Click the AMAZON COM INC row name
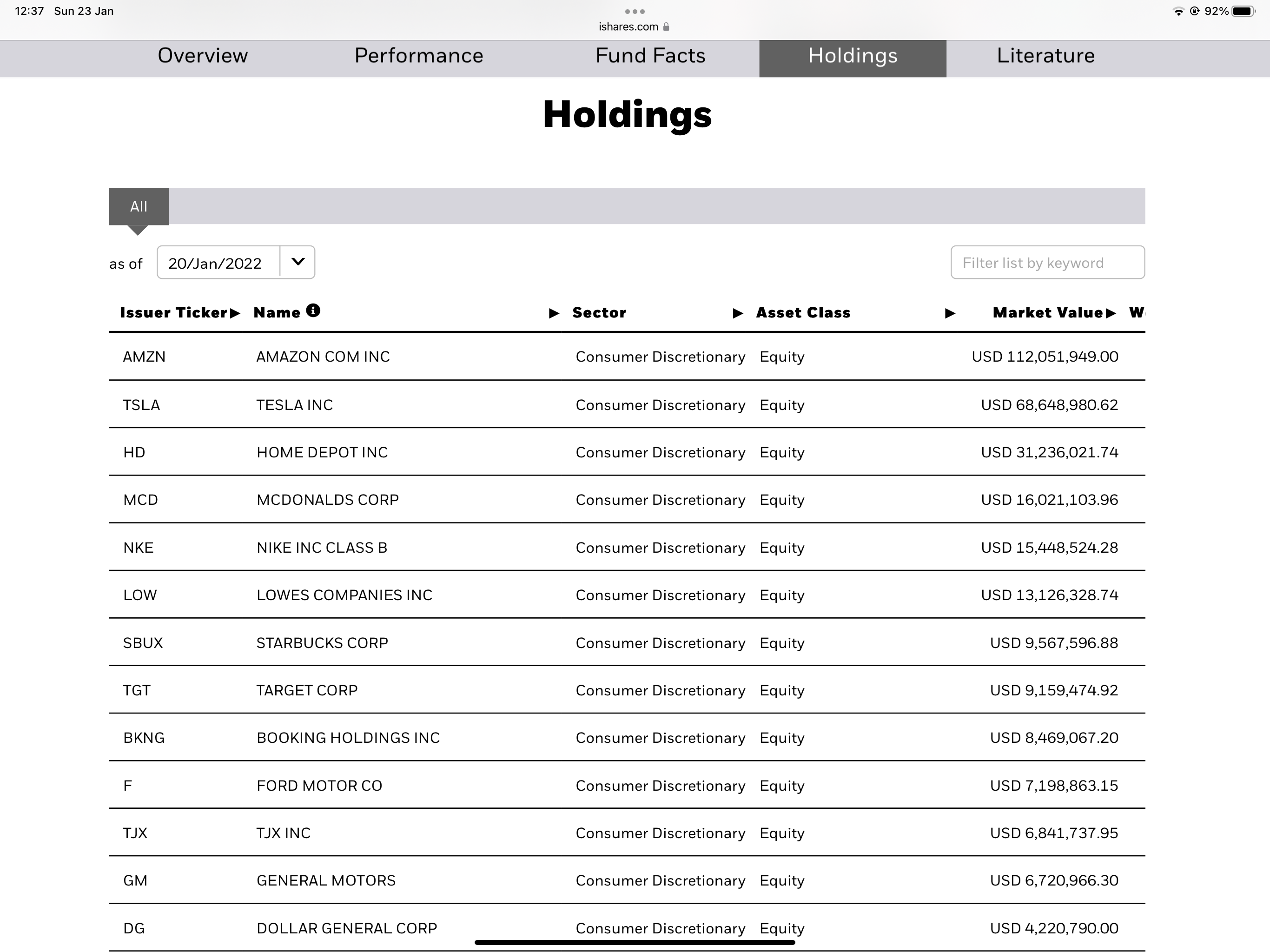Image resolution: width=1270 pixels, height=952 pixels. pos(323,357)
